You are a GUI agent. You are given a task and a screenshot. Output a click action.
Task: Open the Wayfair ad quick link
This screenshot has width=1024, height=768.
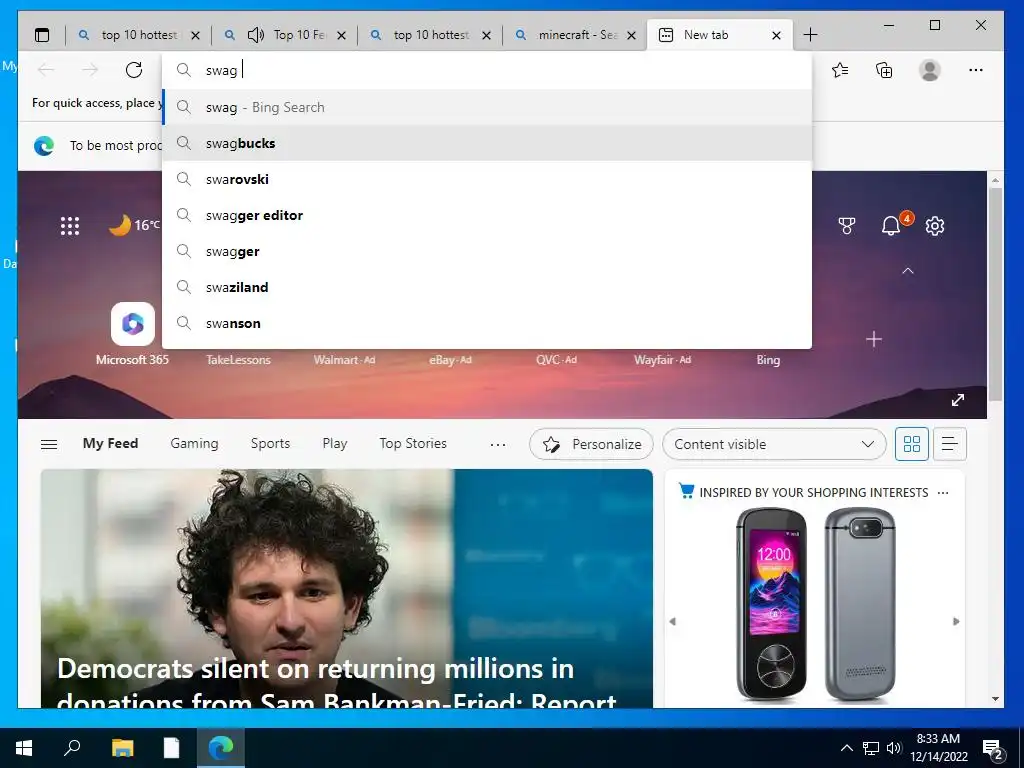(x=662, y=360)
